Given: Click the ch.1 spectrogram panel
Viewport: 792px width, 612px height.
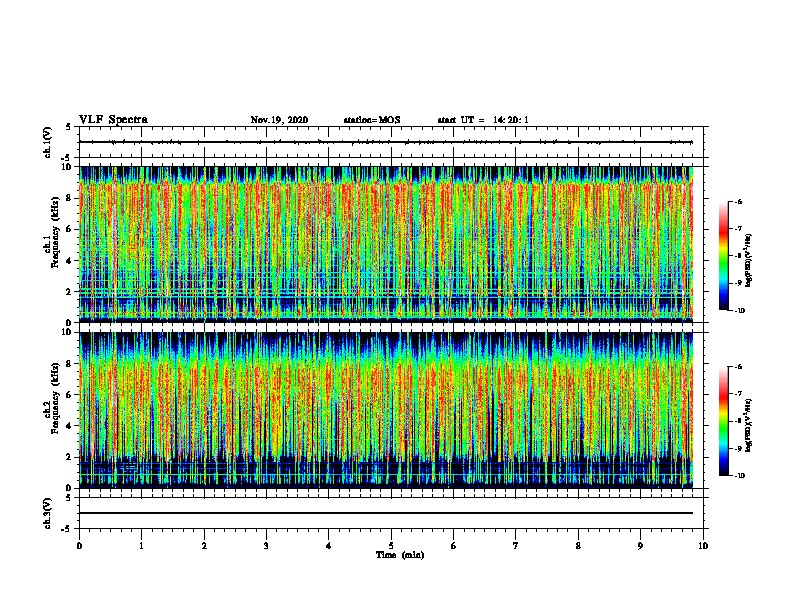Looking at the screenshot, I should (x=386, y=244).
